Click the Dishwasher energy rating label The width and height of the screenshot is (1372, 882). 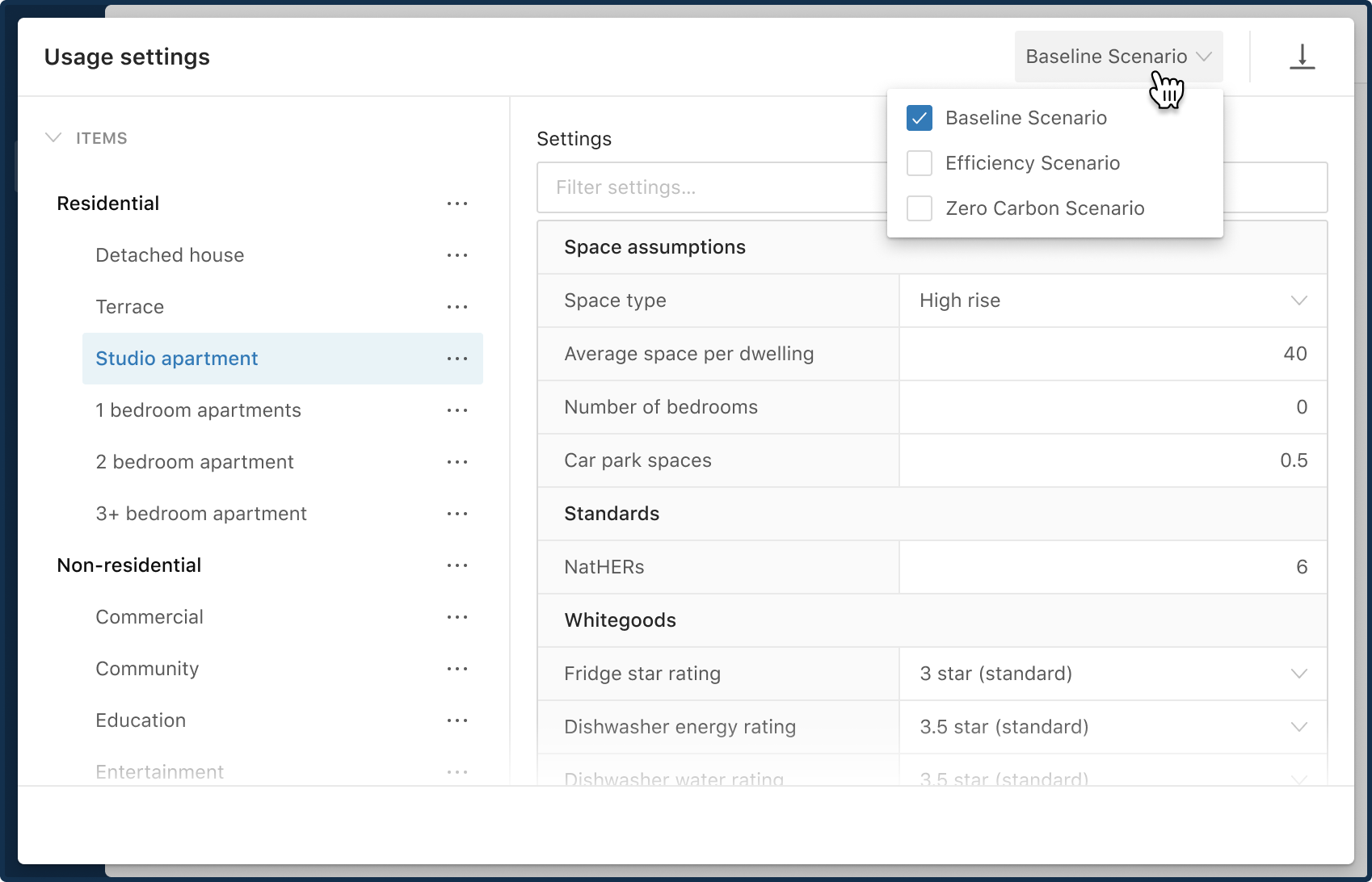click(x=680, y=727)
